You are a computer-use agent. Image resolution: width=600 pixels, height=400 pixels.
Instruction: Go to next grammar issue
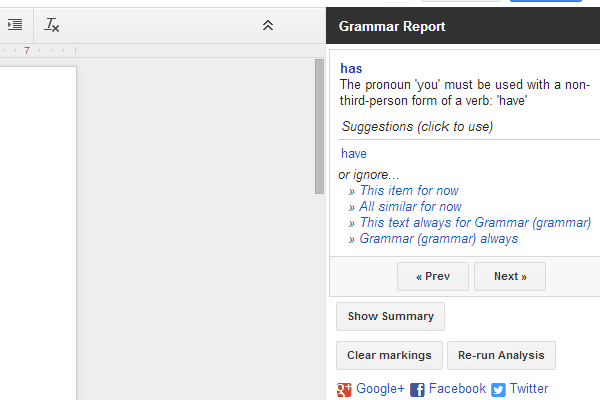[510, 276]
